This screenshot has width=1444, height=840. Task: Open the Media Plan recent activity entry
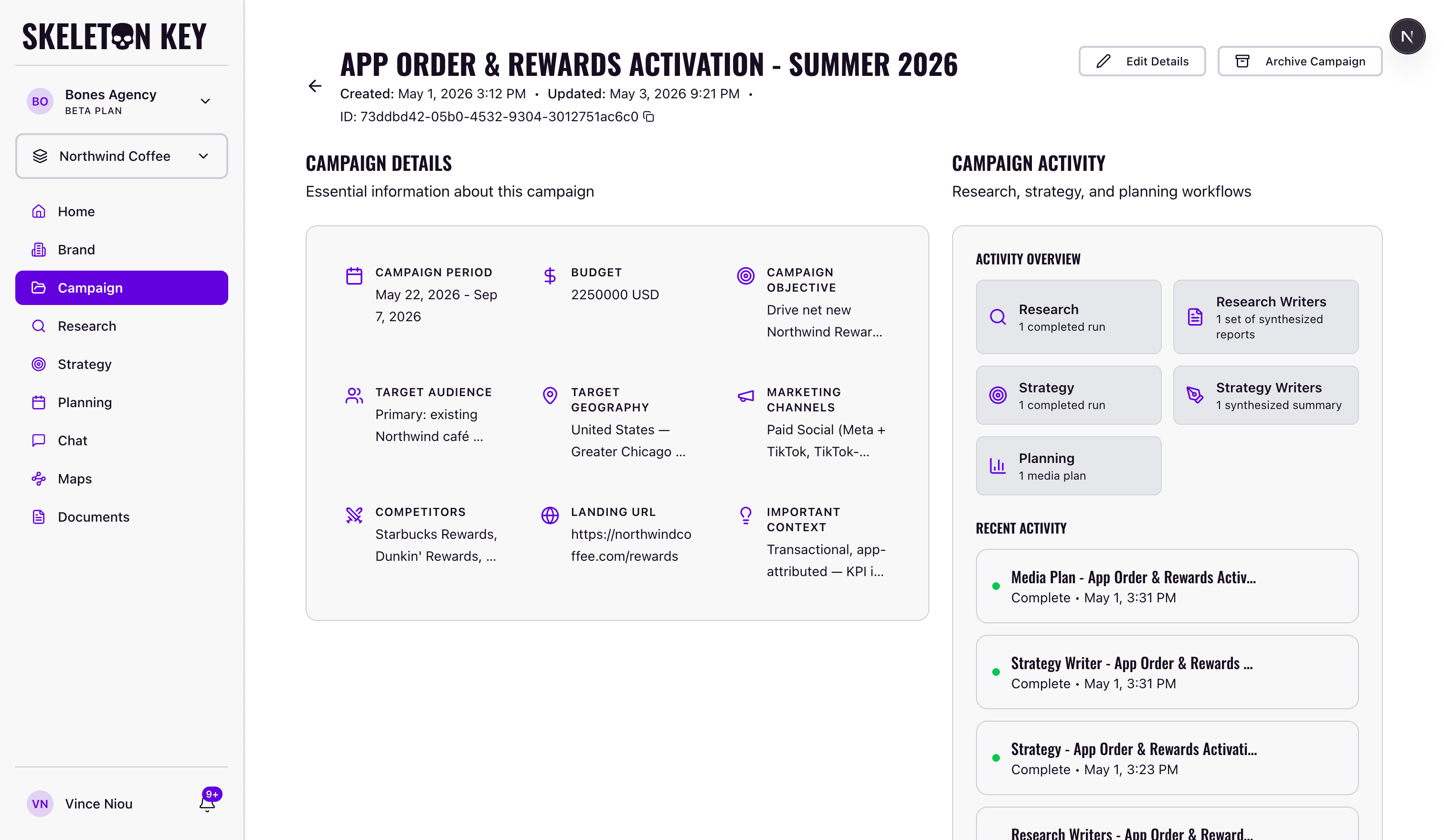pos(1167,586)
